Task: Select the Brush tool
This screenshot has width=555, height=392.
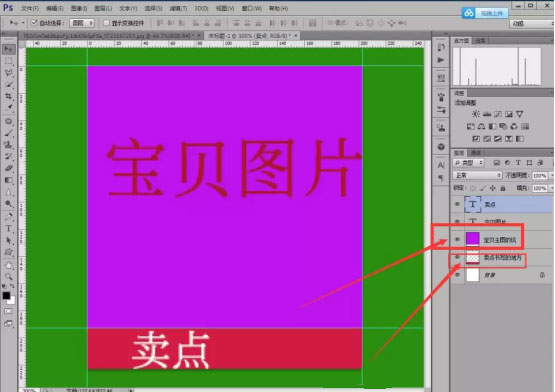Action: [8, 133]
